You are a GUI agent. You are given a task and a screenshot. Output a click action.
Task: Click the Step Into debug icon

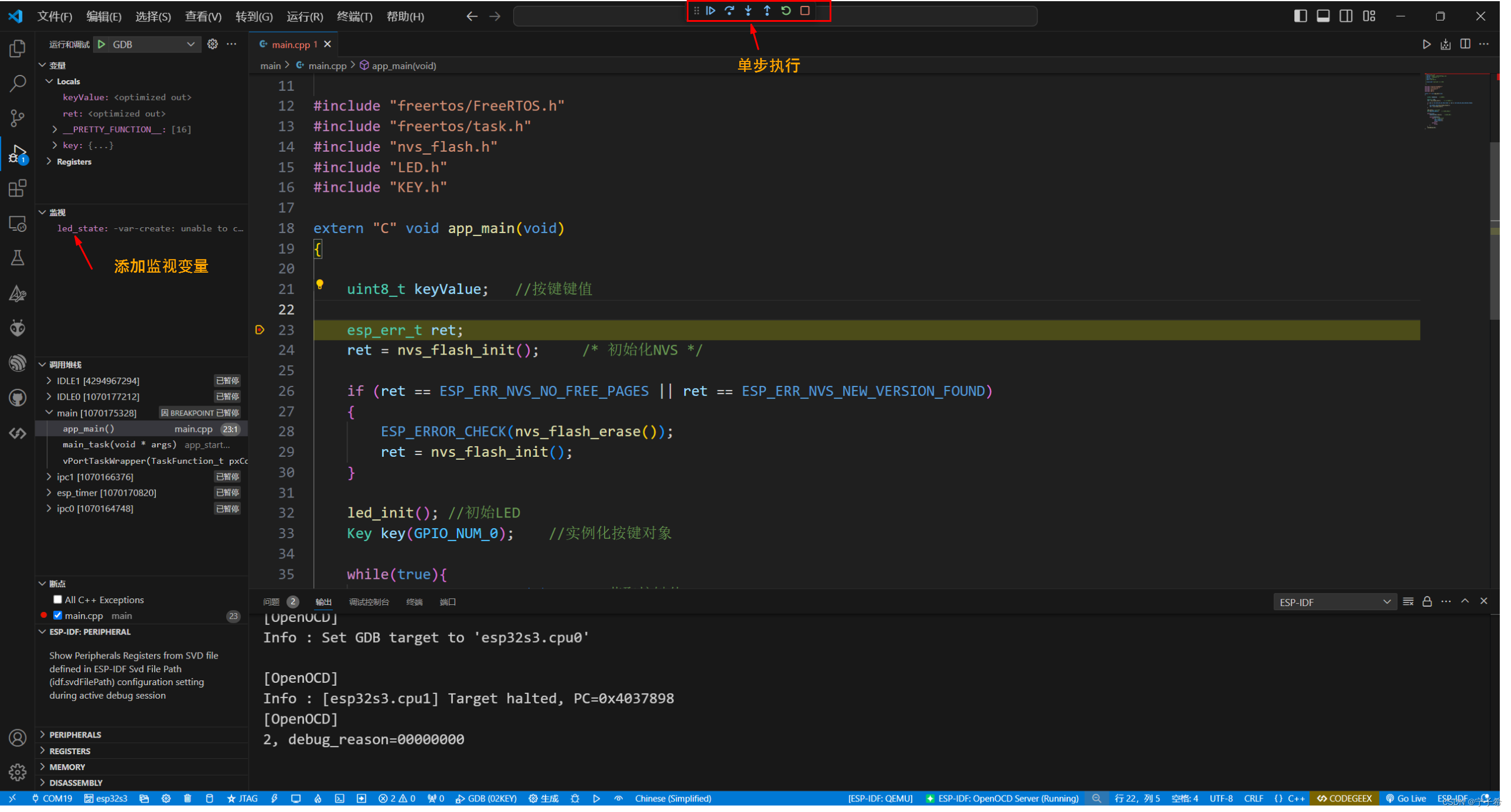coord(748,11)
